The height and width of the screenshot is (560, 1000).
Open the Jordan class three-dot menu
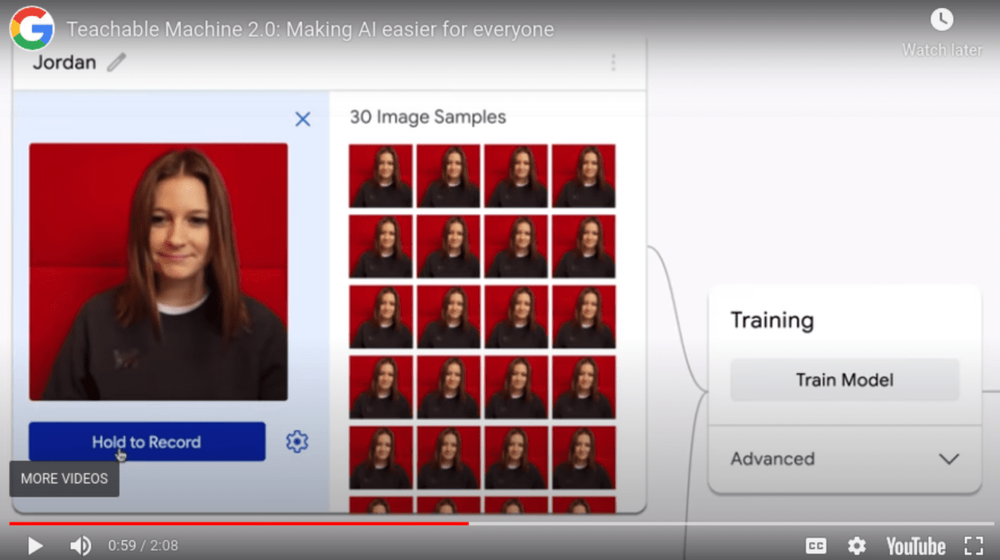(613, 63)
